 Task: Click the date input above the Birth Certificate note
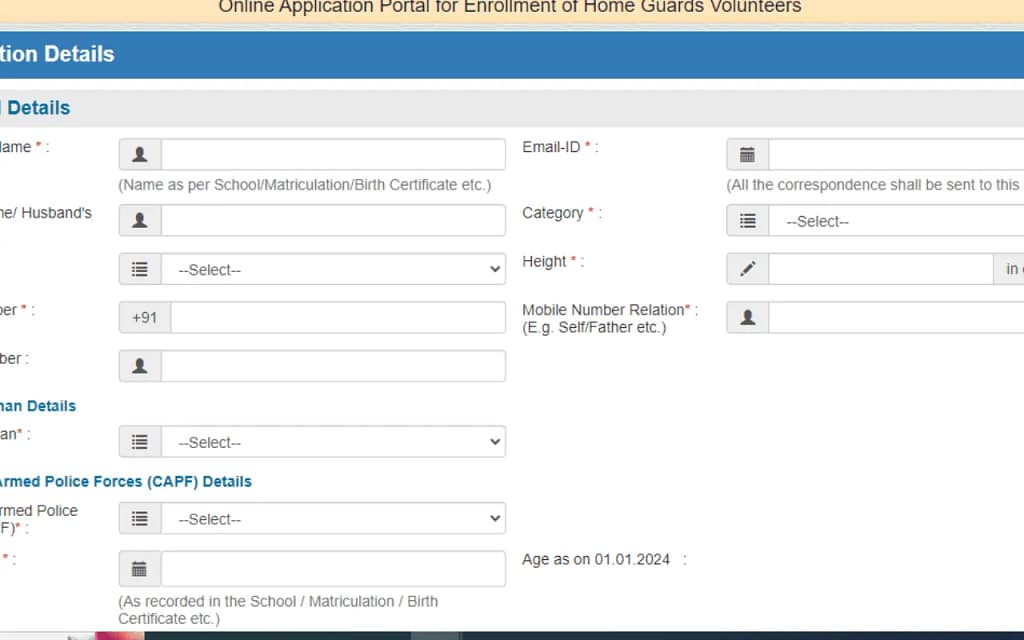pos(333,569)
